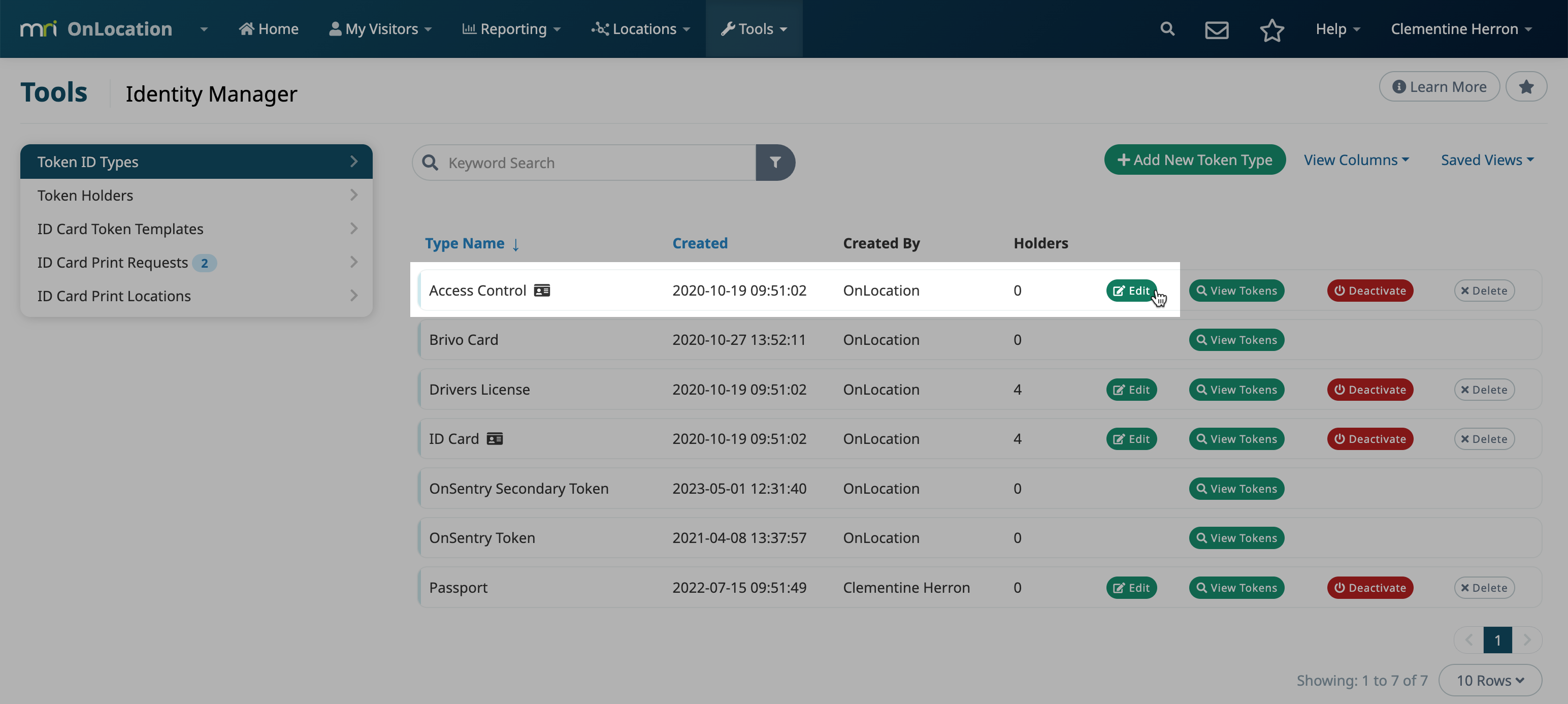
Task: Edit the Access Control token type
Action: 1131,290
